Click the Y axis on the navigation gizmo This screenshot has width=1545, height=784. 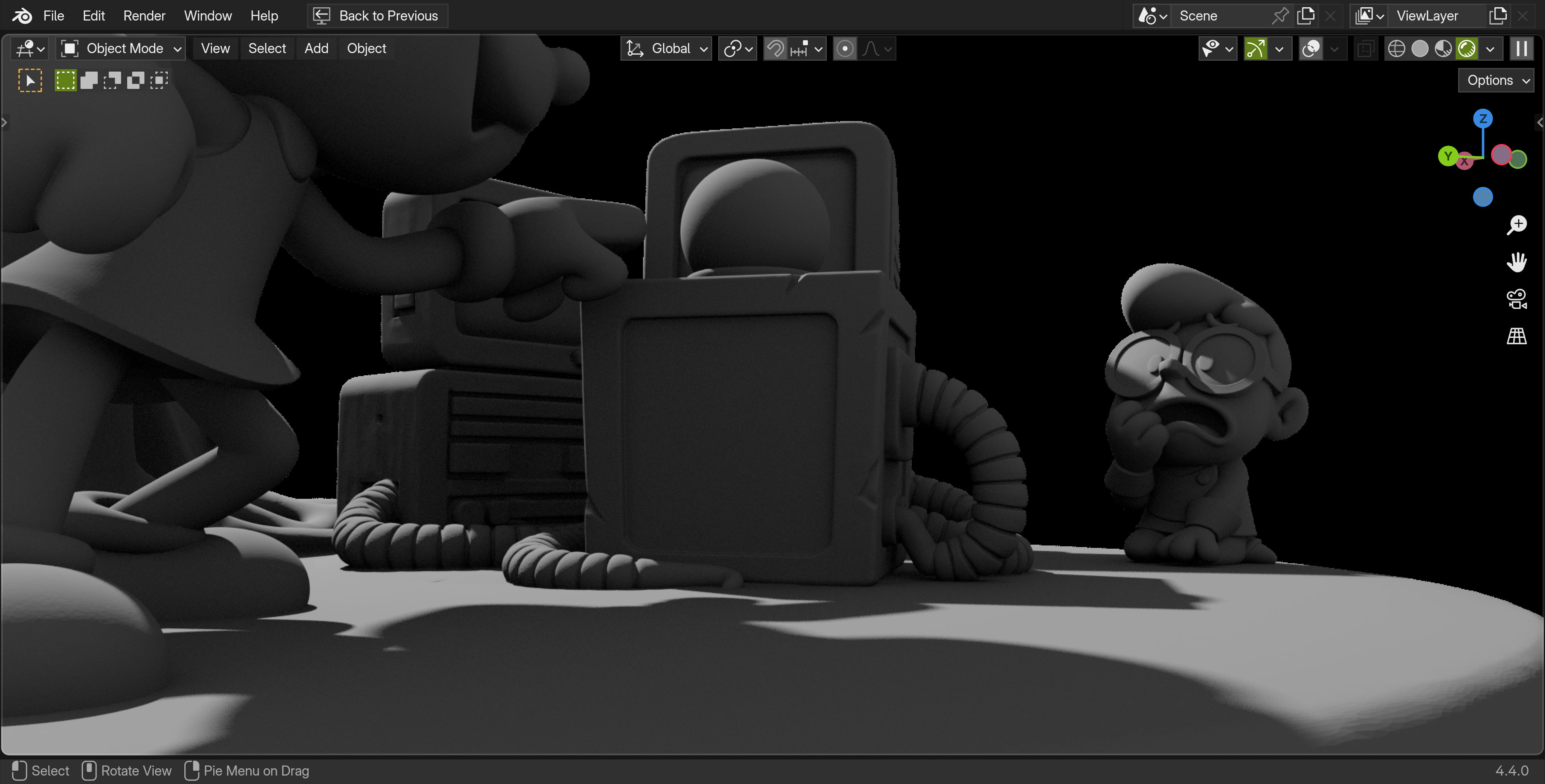[1448, 156]
